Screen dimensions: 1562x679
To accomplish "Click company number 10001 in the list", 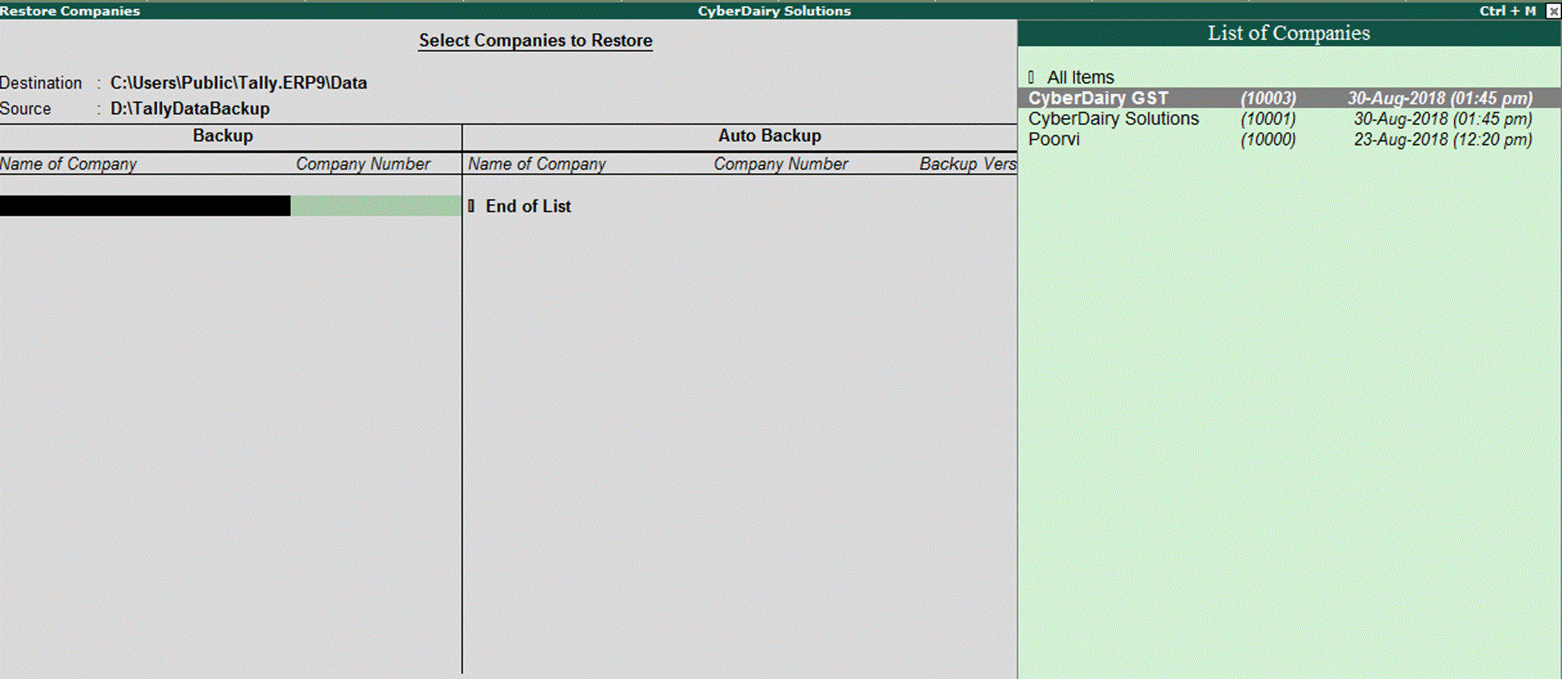I will tap(1268, 119).
